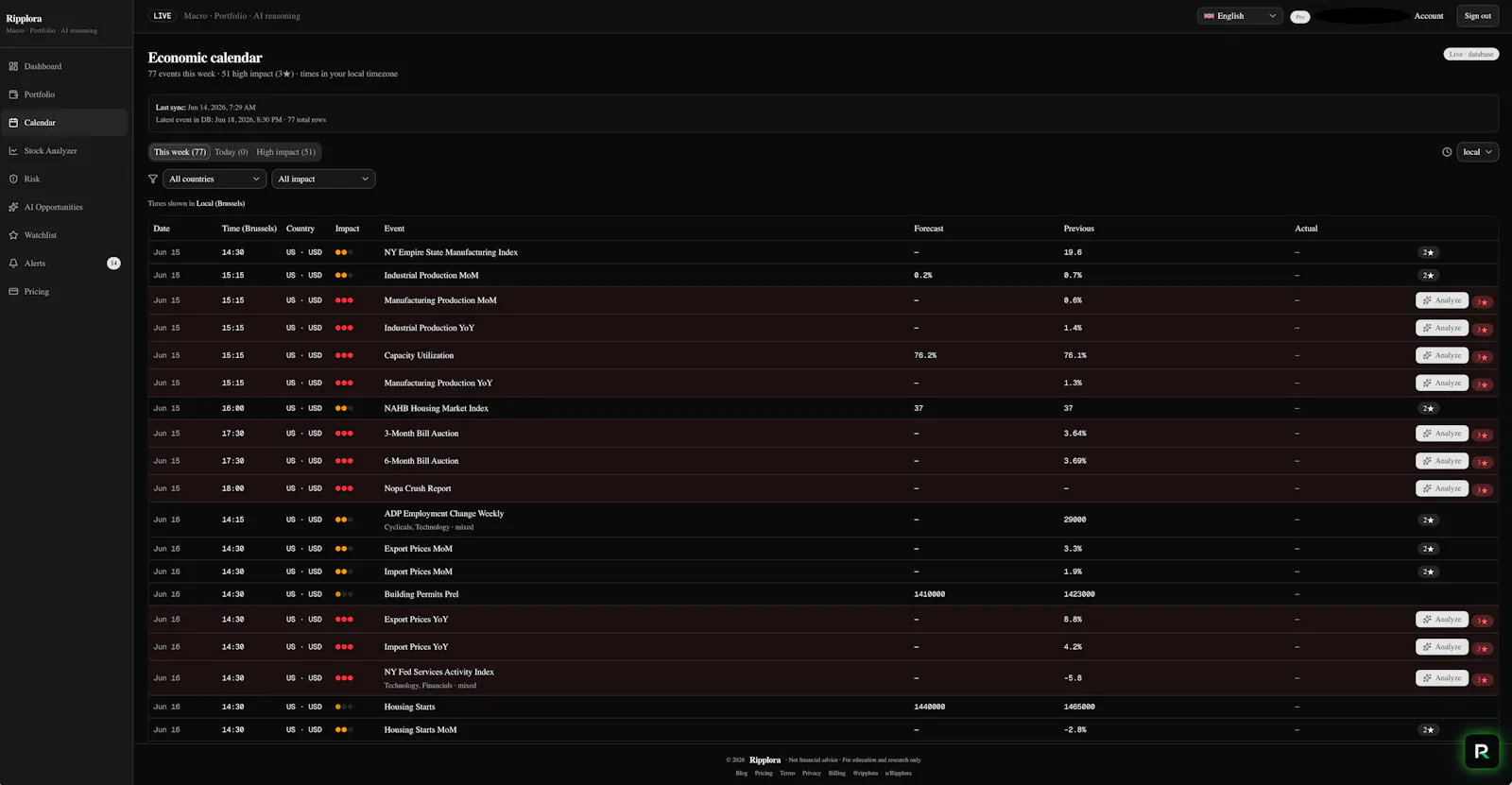This screenshot has width=1512, height=785.
Task: Open Dashboard from the sidebar
Action: (x=43, y=66)
